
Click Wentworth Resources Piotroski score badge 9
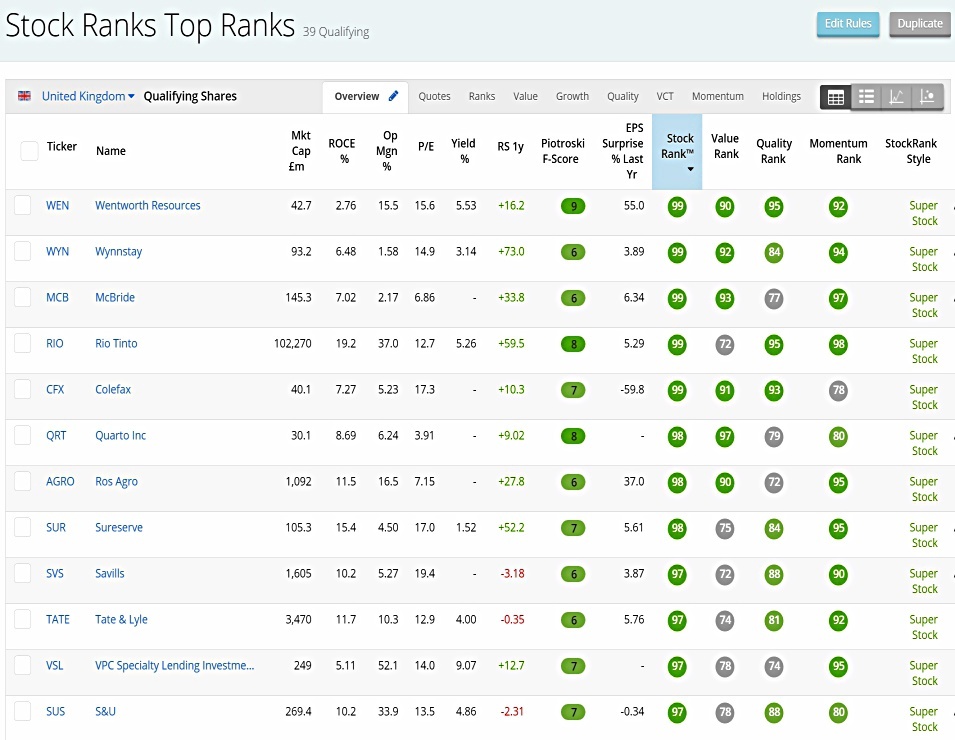573,206
